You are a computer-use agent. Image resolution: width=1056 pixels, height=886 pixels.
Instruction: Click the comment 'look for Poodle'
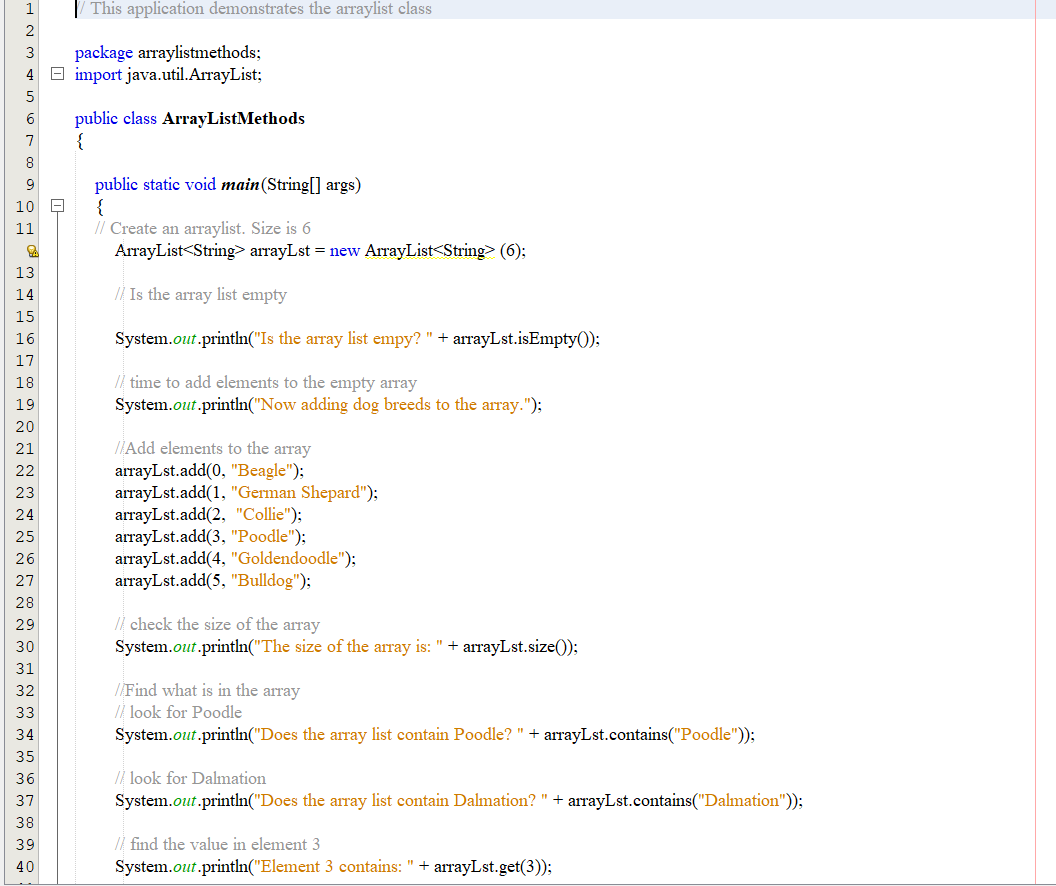coord(186,712)
